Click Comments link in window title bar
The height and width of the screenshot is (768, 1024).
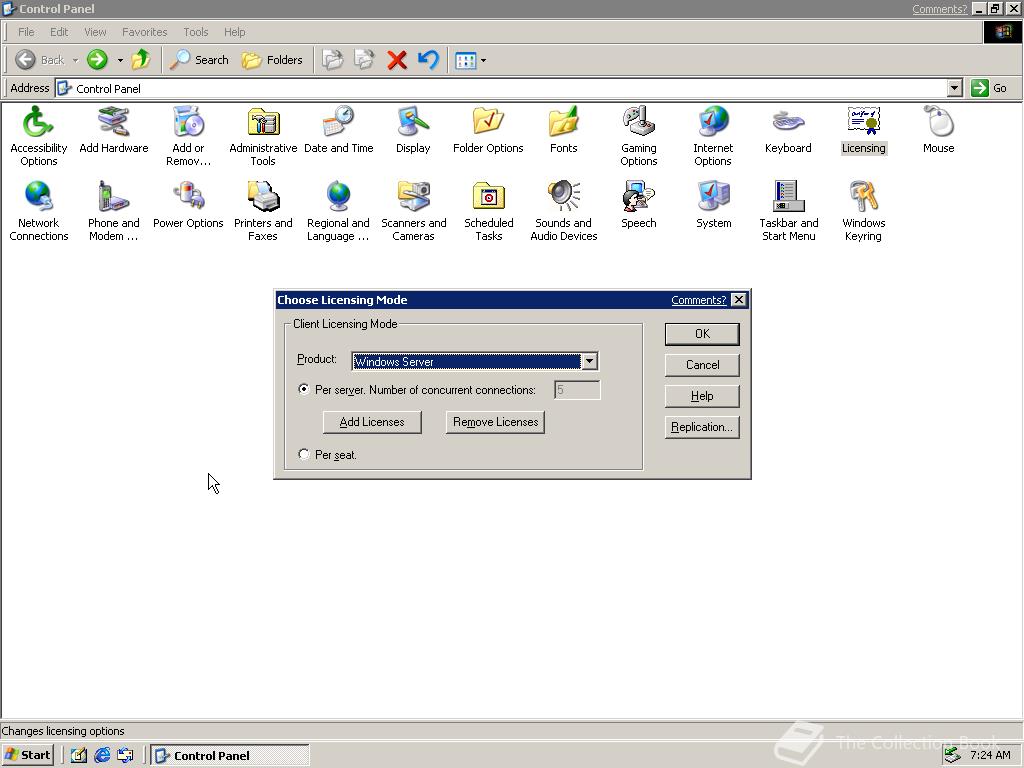(x=939, y=8)
